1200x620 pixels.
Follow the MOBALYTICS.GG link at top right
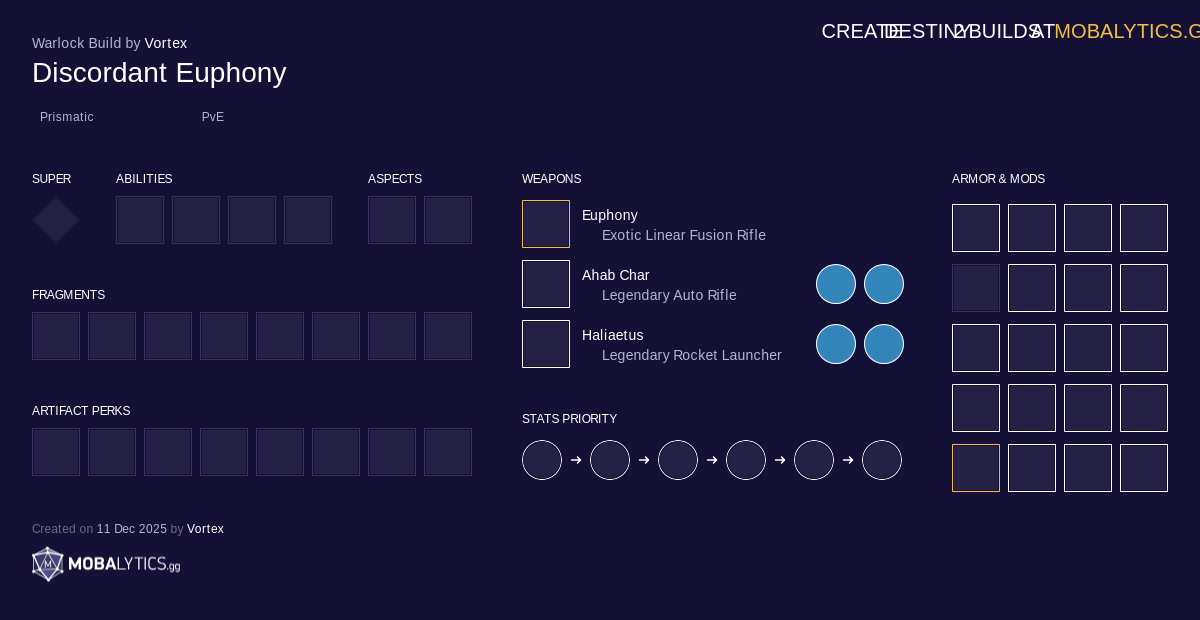click(x=1126, y=31)
